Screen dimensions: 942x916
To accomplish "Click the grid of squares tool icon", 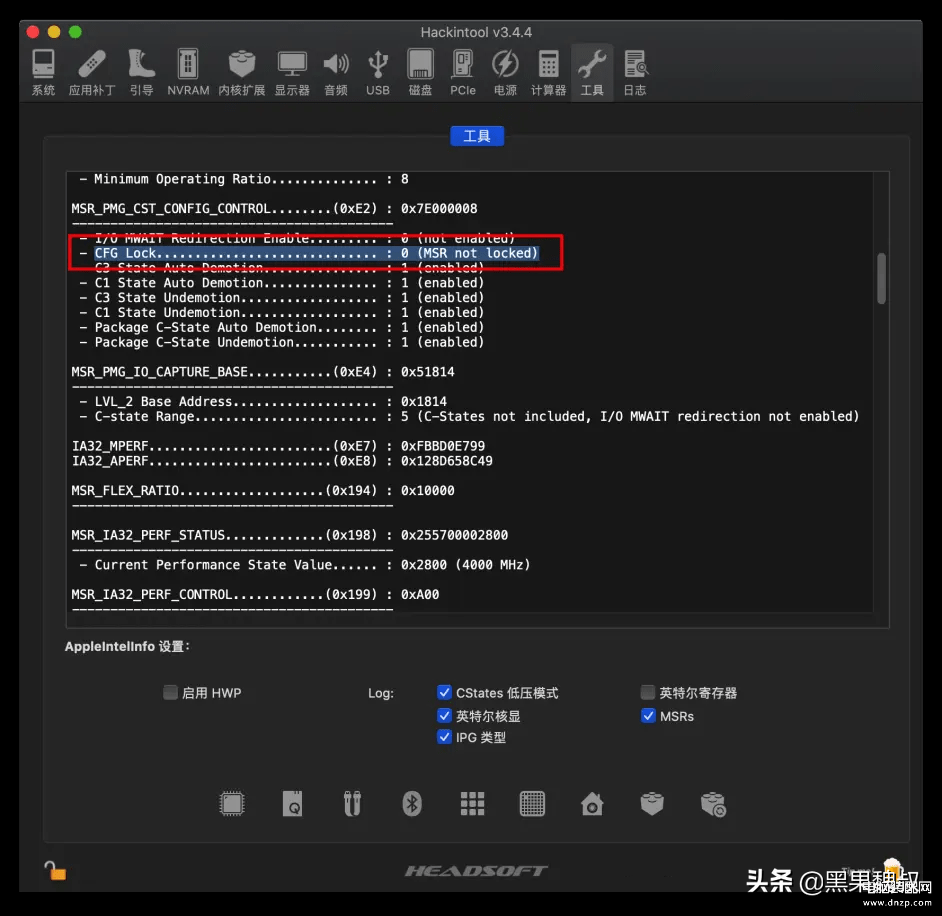I will click(472, 804).
